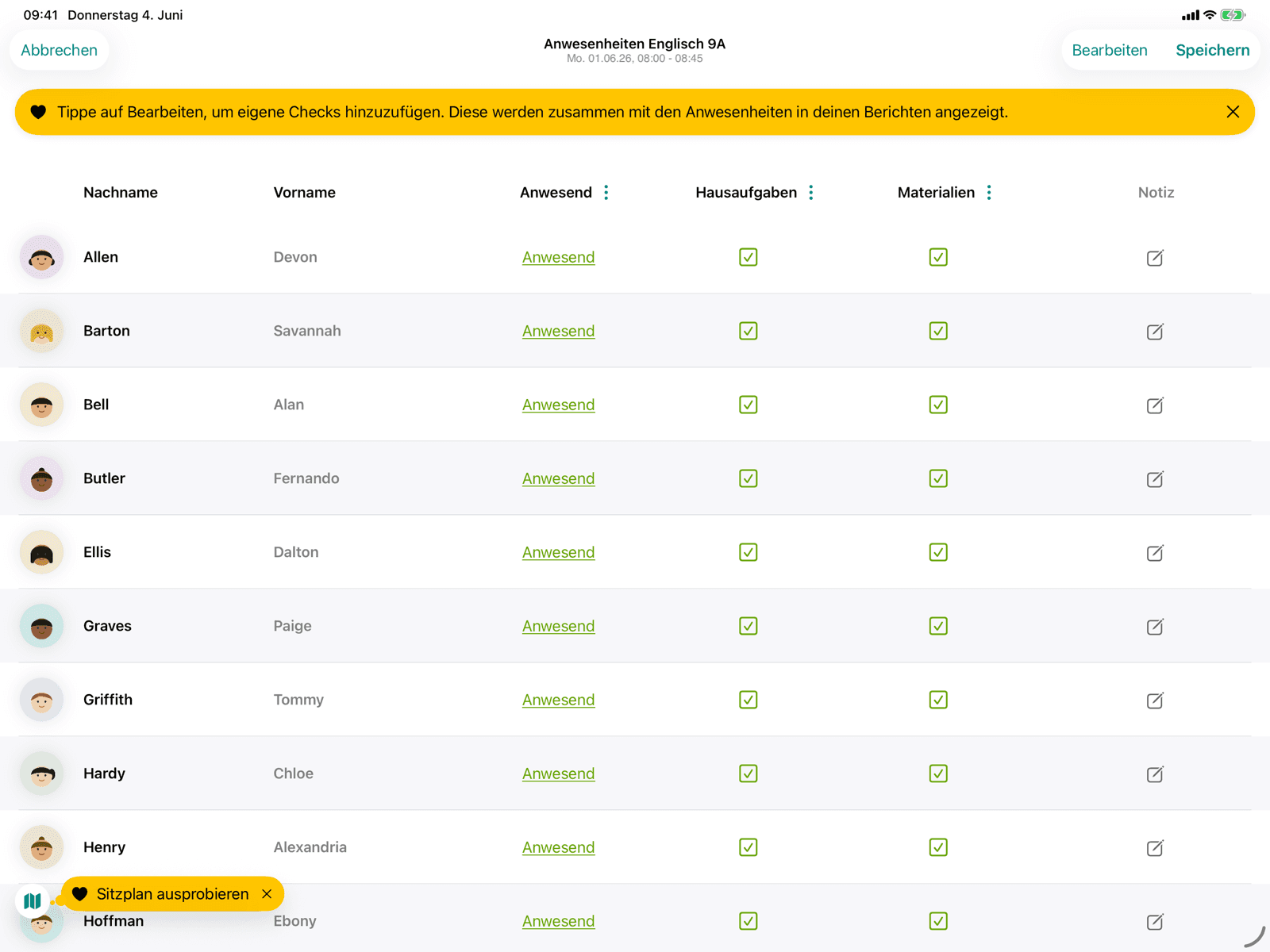Screen dimensions: 1270x952
Task: Close the Sitzplan ausprobieren tooltip
Action: 267,894
